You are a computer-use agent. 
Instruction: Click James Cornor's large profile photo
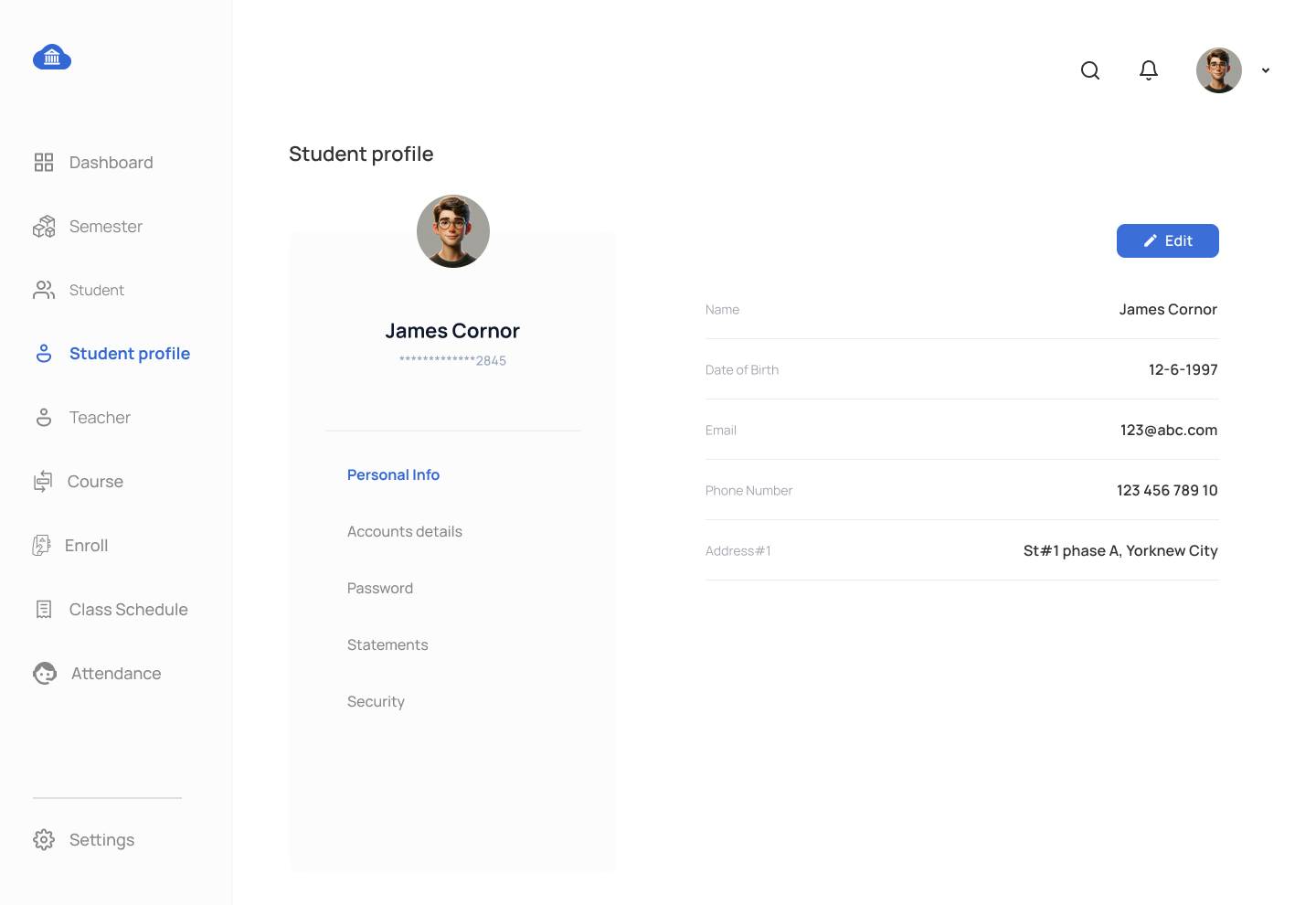point(453,231)
